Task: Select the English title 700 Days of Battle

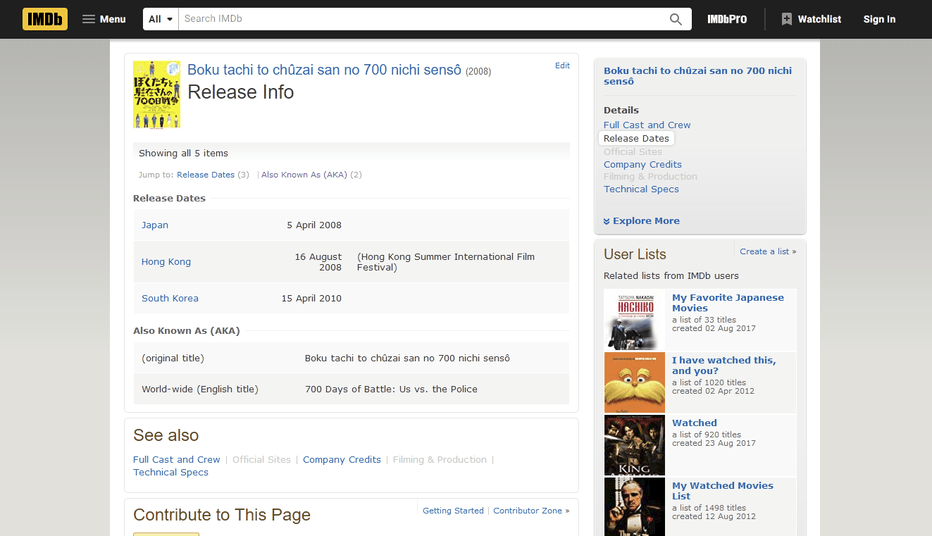Action: pyautogui.click(x=391, y=389)
